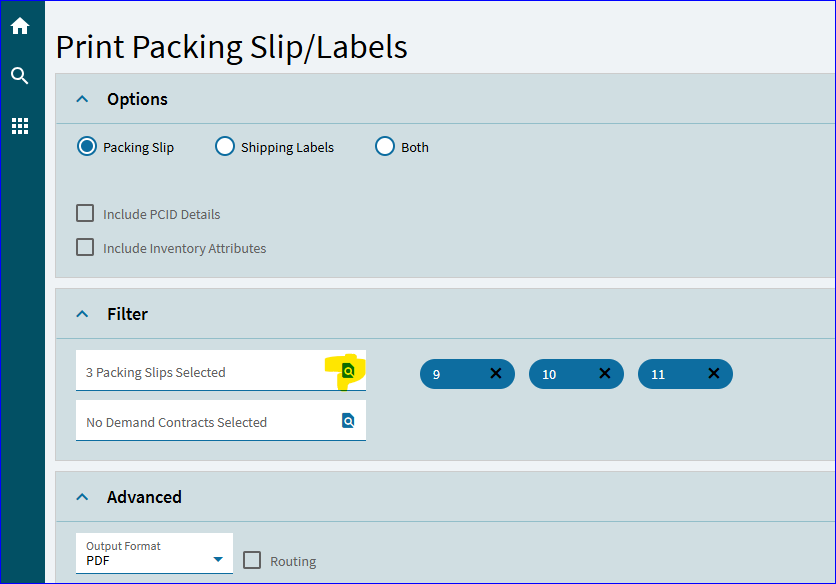The image size is (836, 584).
Task: Collapse the Filter section chevron
Action: coord(82,314)
